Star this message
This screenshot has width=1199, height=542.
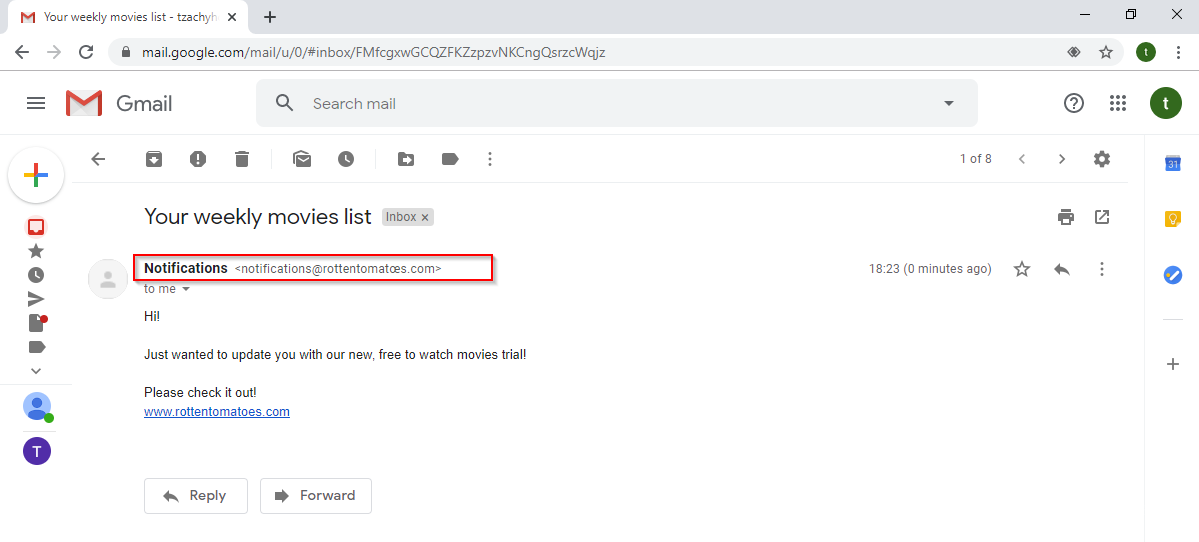coord(1022,269)
